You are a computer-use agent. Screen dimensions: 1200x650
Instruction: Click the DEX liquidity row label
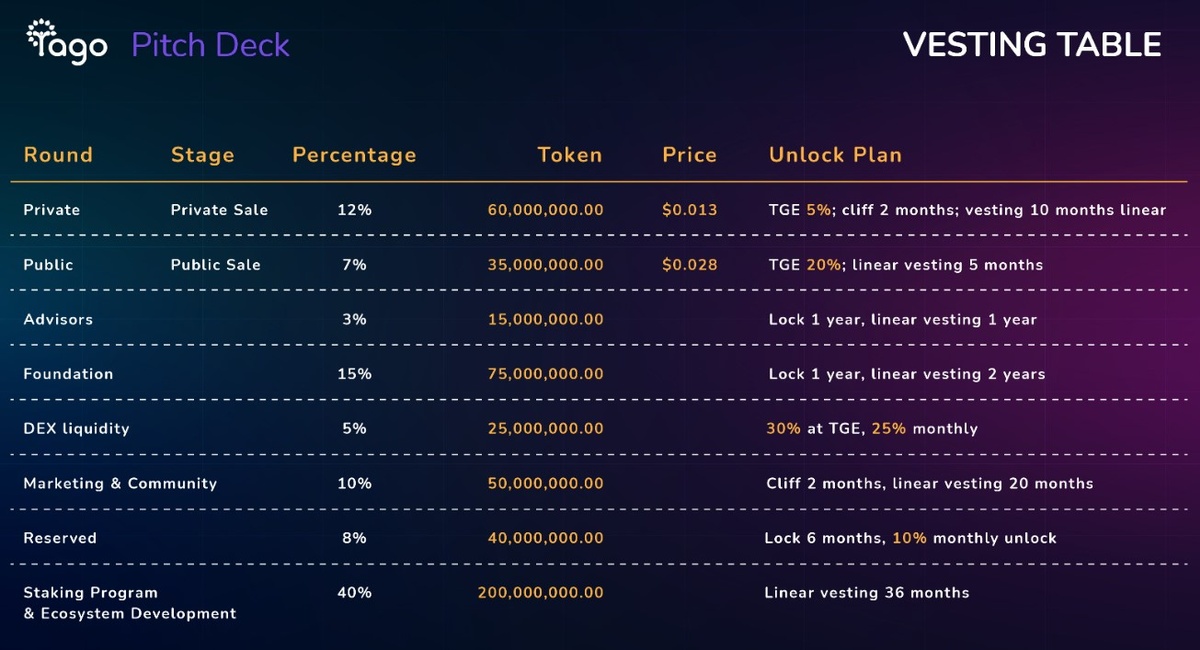[76, 428]
